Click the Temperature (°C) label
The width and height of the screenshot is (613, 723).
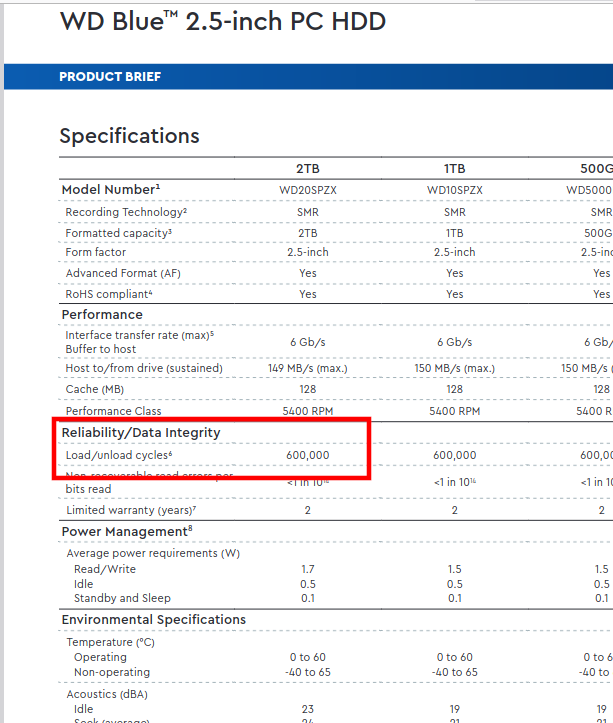(110, 642)
